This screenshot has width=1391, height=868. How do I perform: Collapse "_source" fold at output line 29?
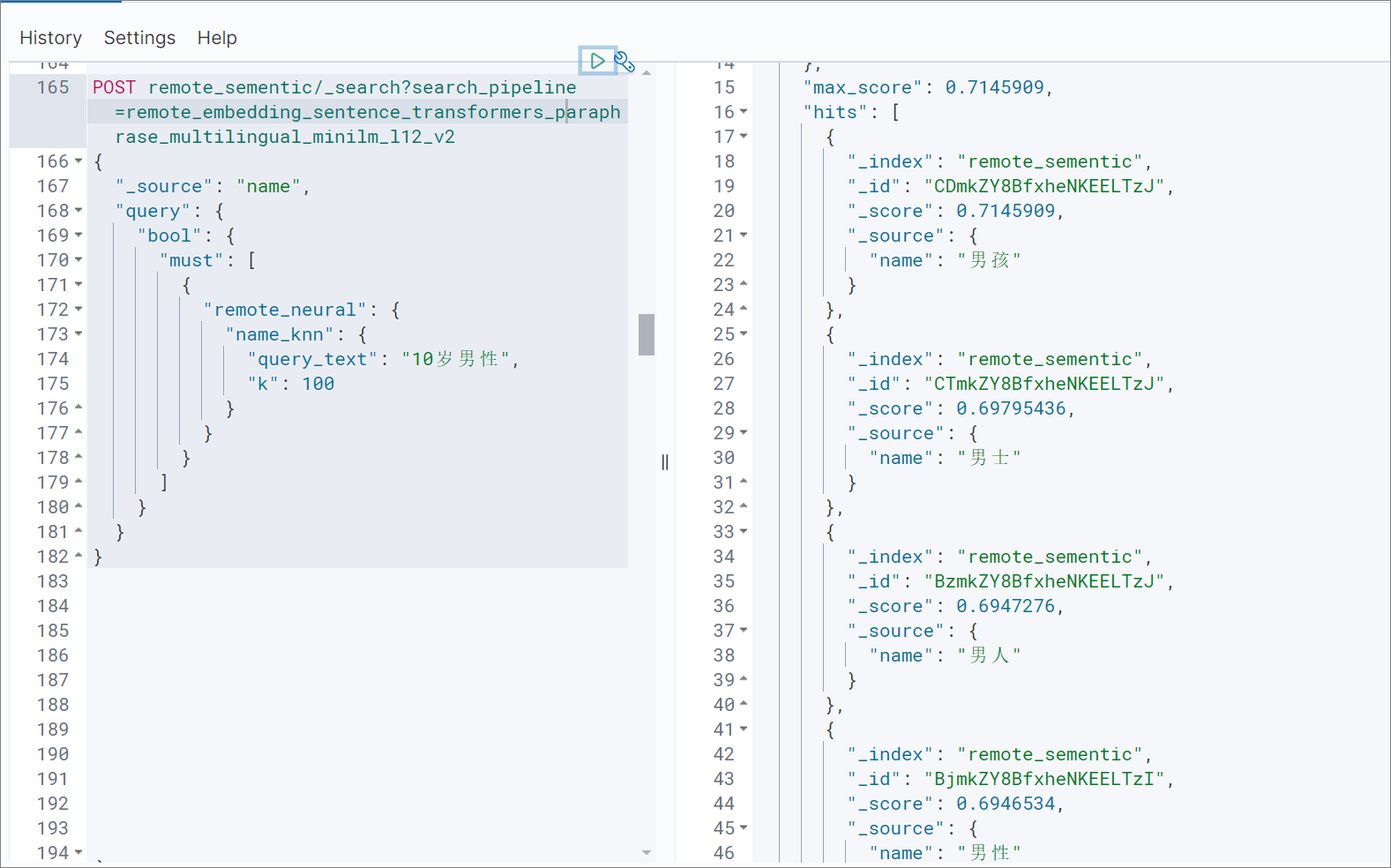[744, 433]
